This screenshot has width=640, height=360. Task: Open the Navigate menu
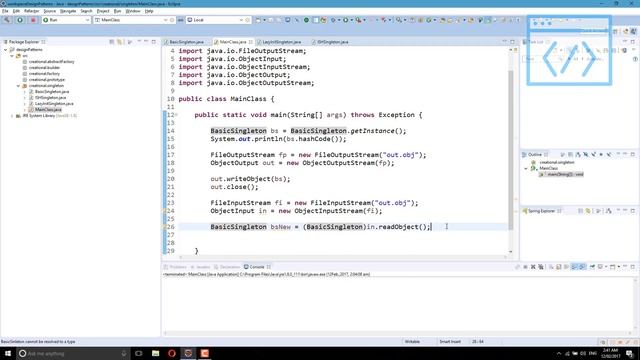point(68,11)
